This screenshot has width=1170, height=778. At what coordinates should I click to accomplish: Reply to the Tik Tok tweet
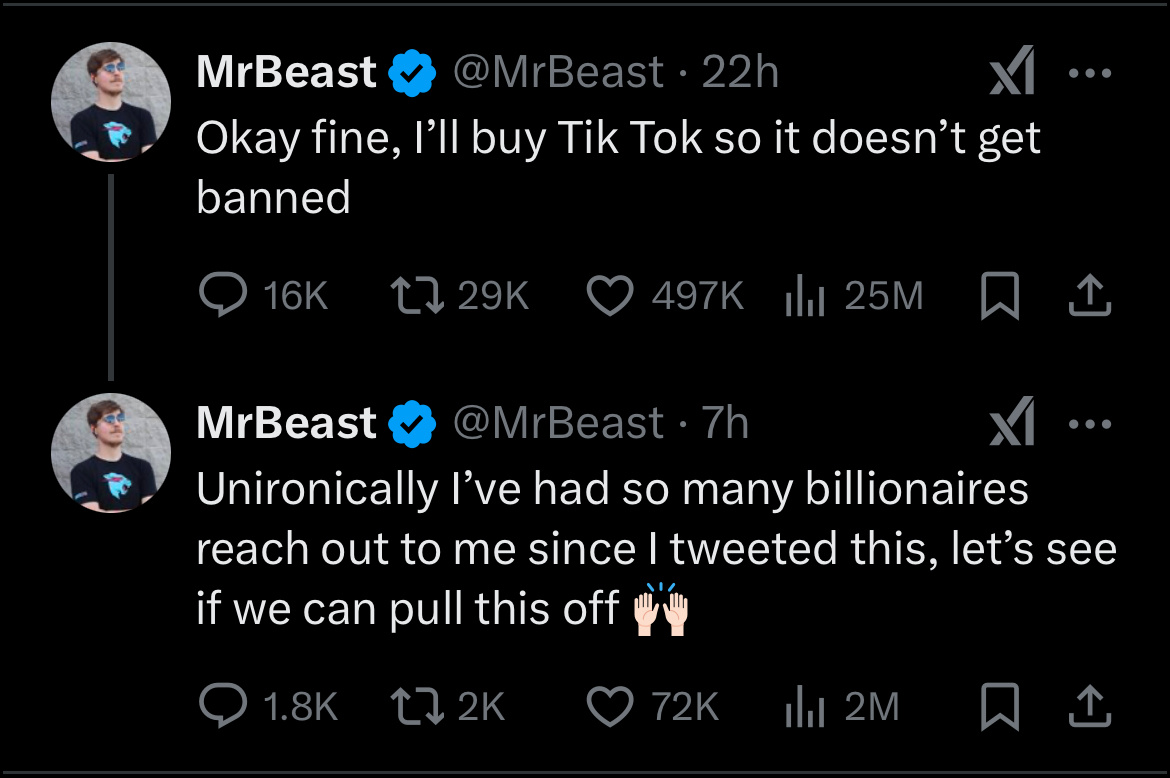[x=222, y=295]
